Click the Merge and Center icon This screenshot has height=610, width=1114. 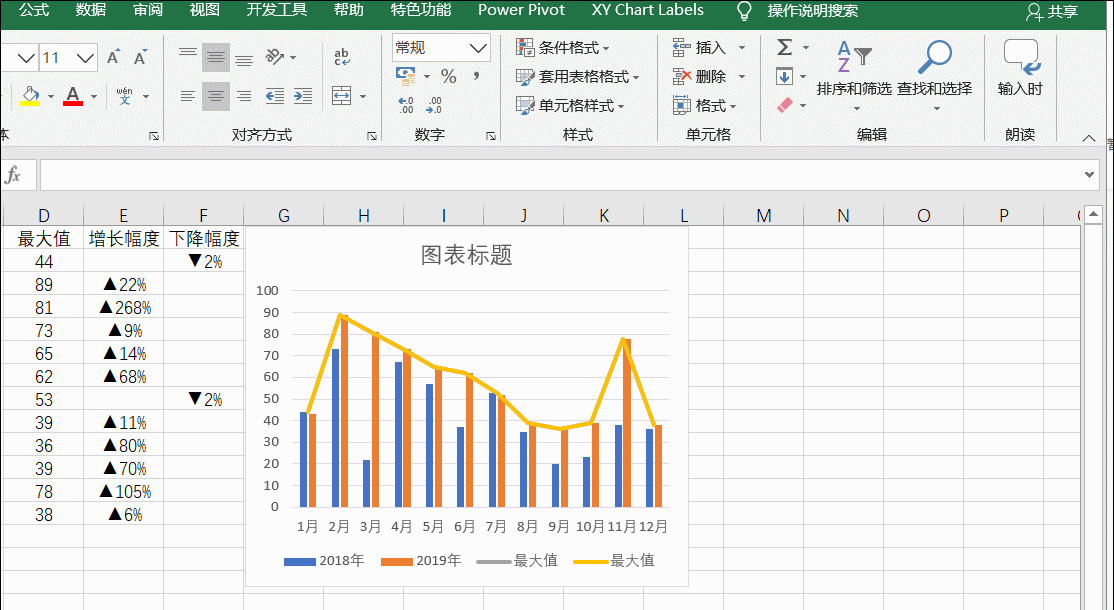(342, 96)
